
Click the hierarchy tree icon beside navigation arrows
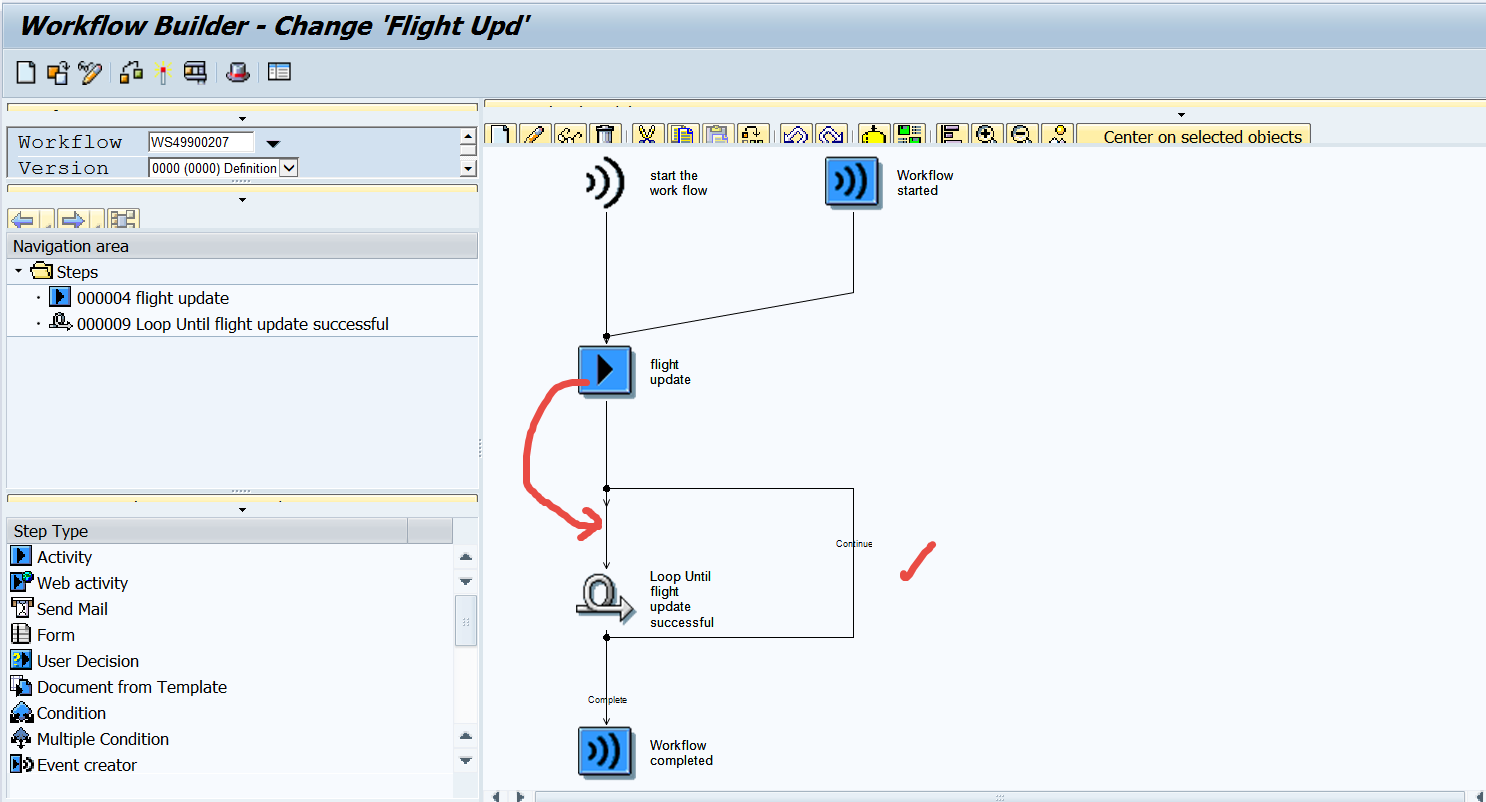tap(124, 219)
